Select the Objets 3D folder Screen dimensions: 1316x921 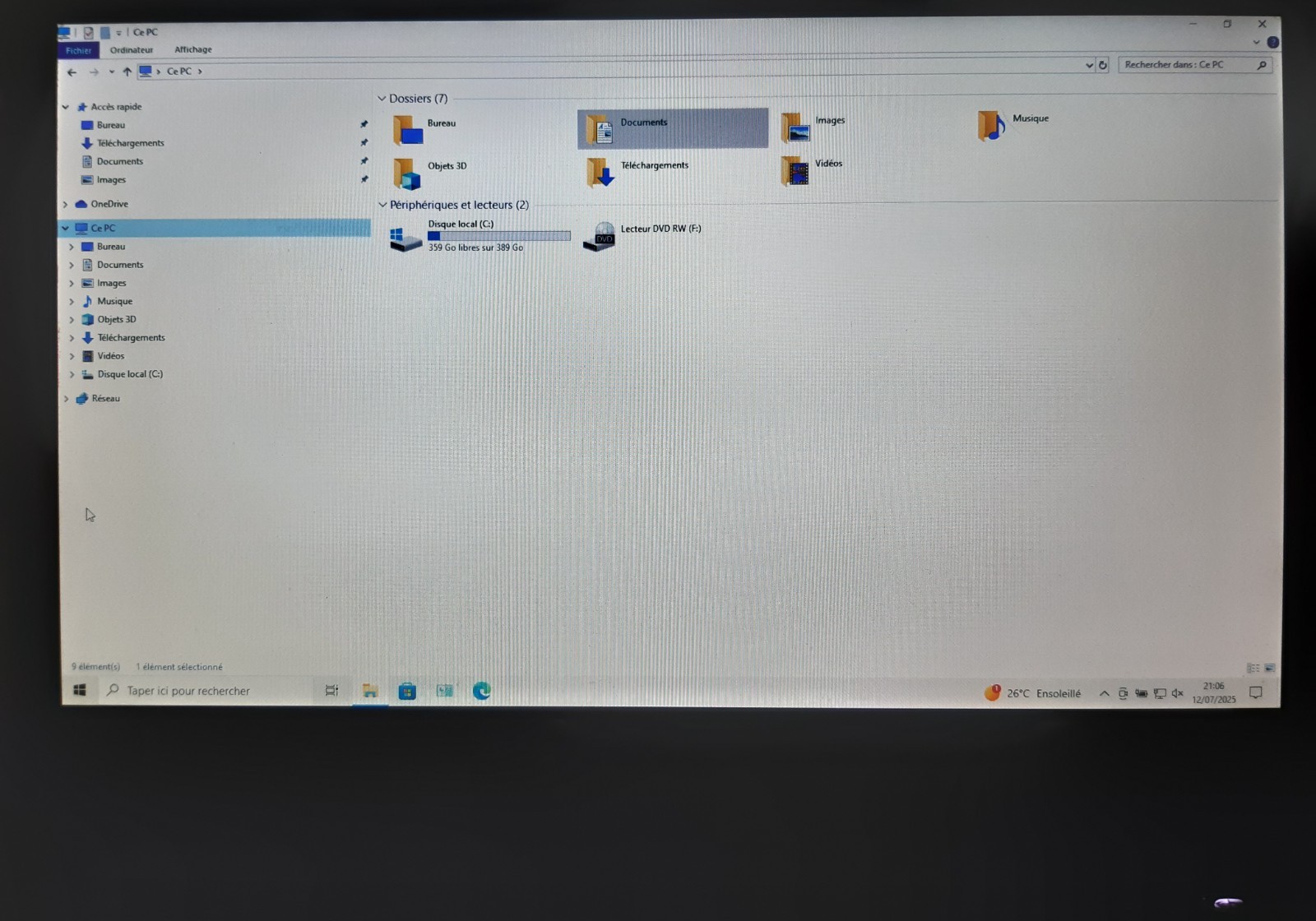click(x=429, y=173)
